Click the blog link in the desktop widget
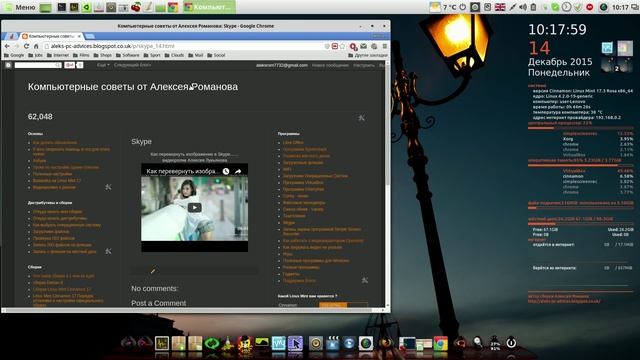Screen dimensions: 640x360 (x=564, y=301)
